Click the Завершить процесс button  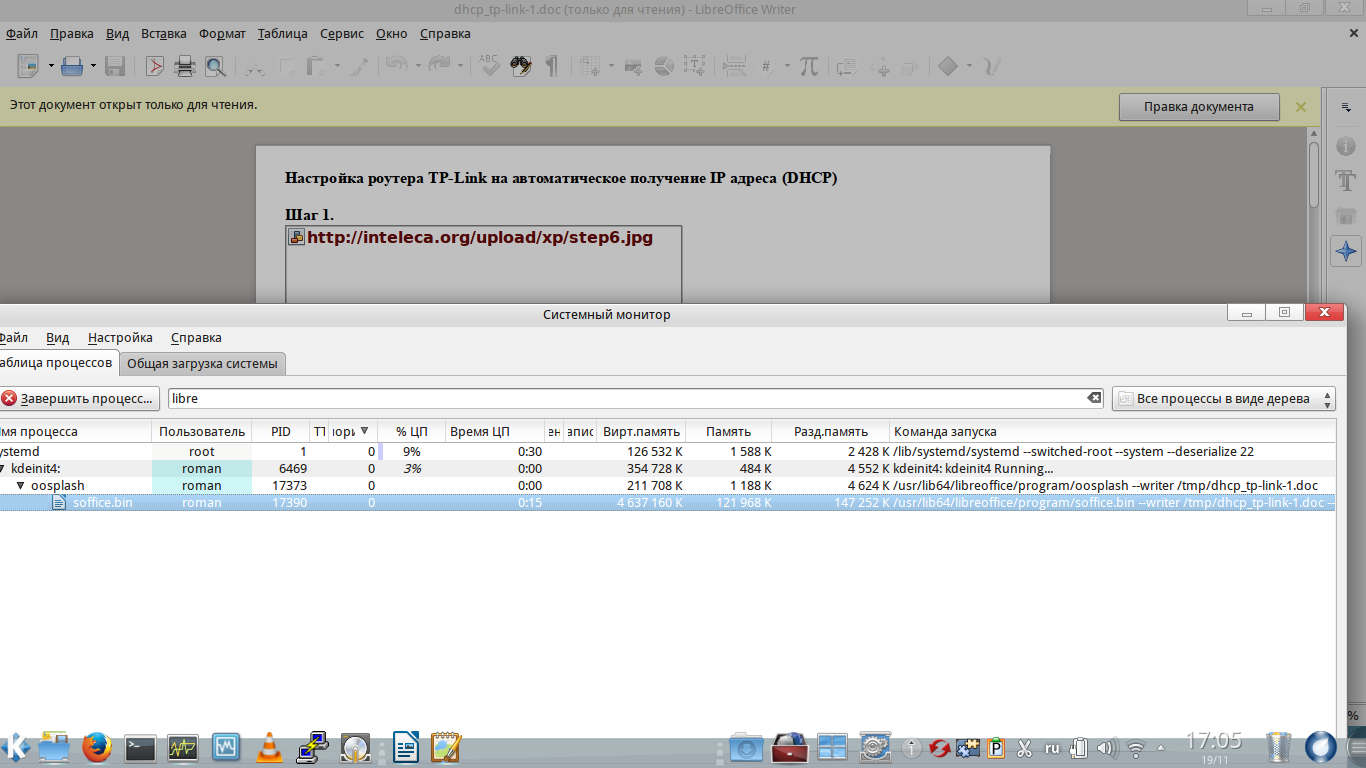point(79,398)
